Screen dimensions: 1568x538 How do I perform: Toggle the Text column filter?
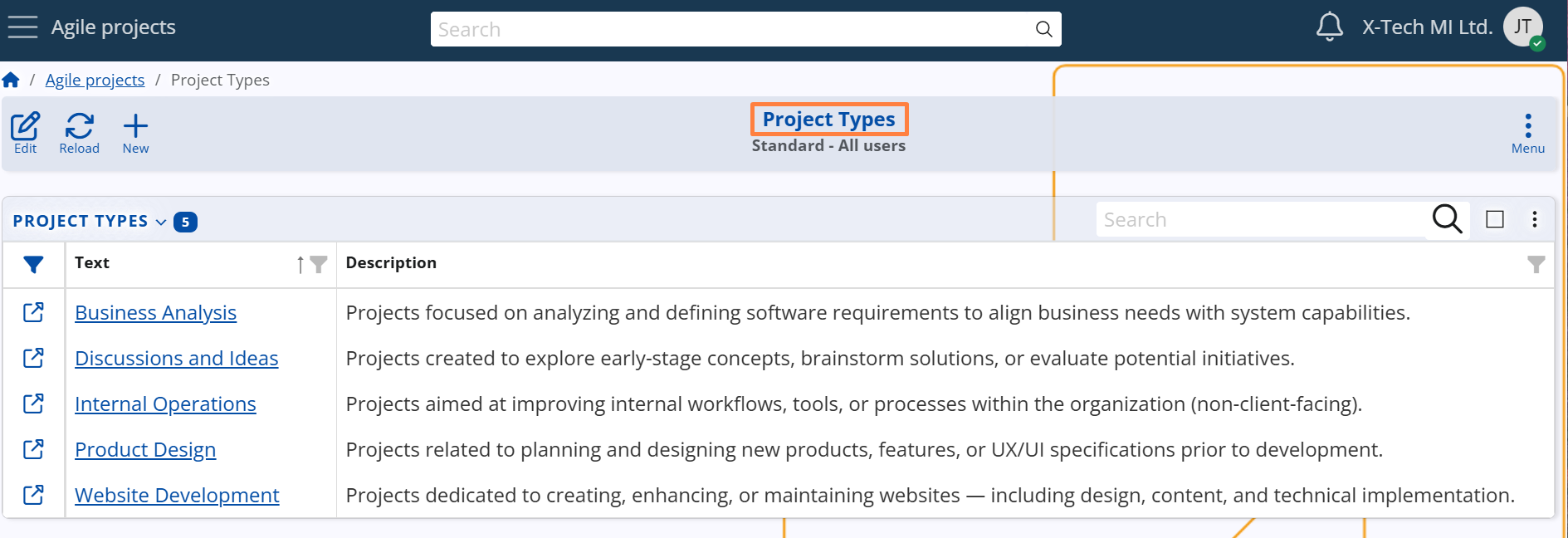(x=318, y=264)
